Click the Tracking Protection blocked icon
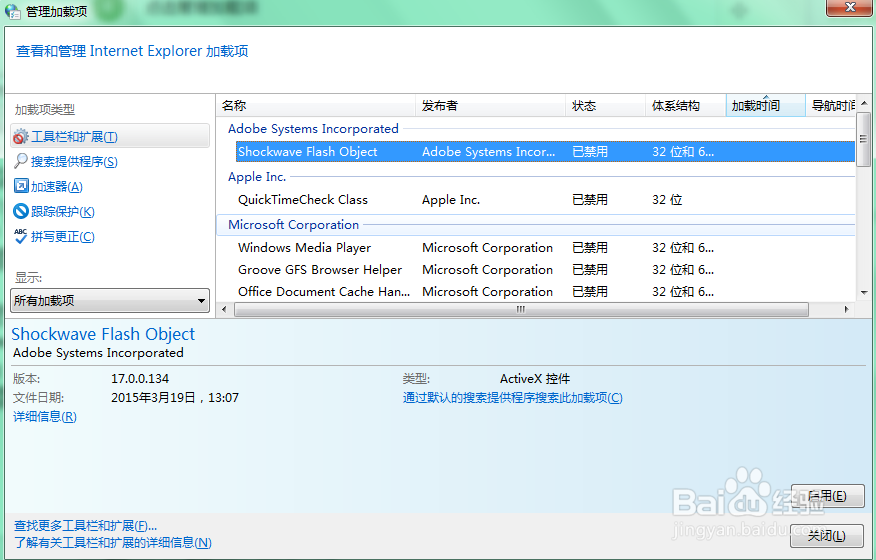876x560 pixels. [21, 211]
